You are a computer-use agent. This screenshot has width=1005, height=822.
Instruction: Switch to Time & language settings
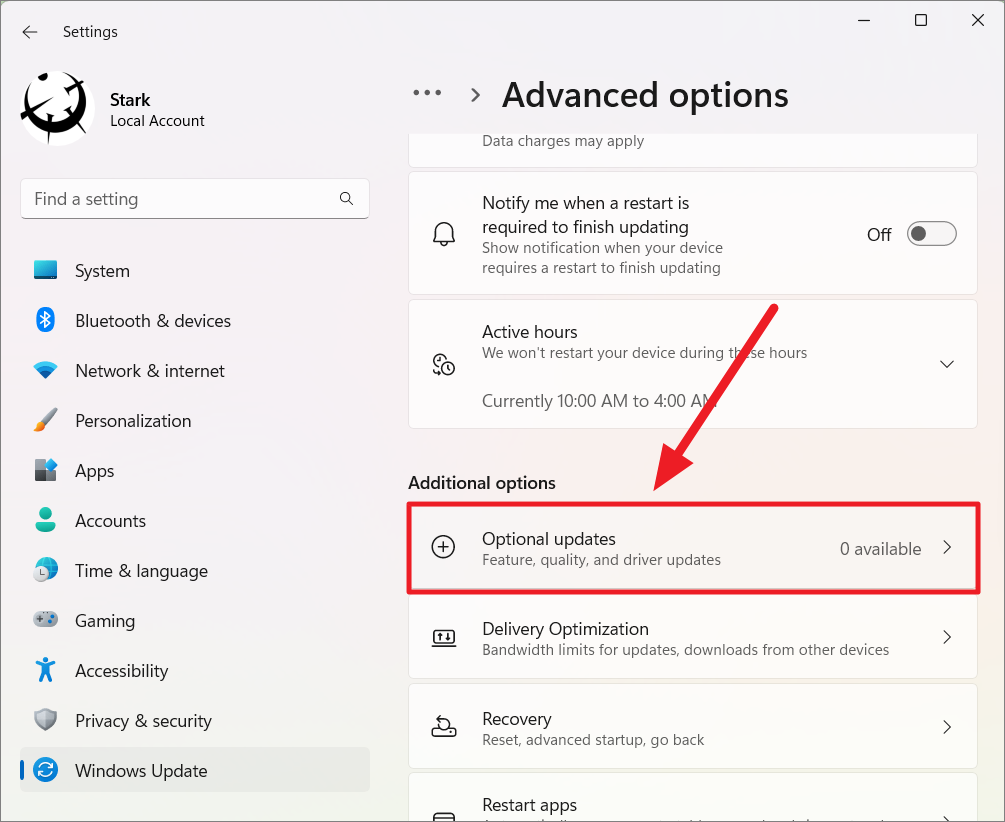[46, 570]
